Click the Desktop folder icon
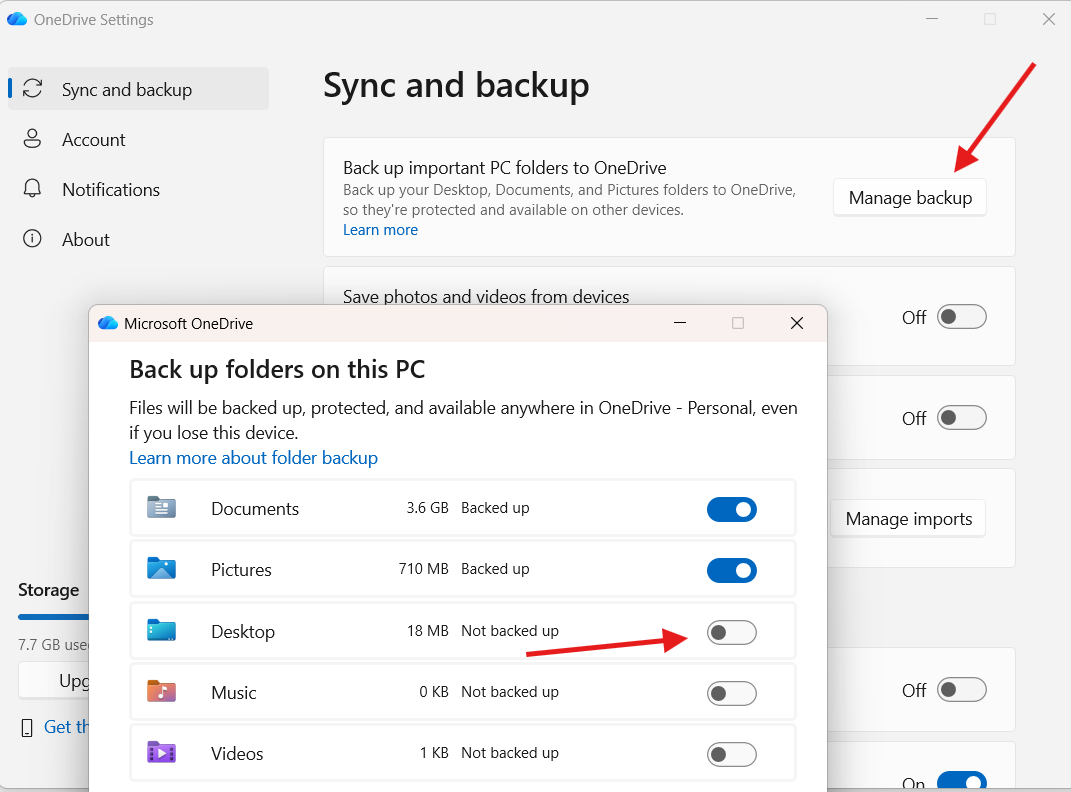The width and height of the screenshot is (1071, 792). pyautogui.click(x=161, y=631)
